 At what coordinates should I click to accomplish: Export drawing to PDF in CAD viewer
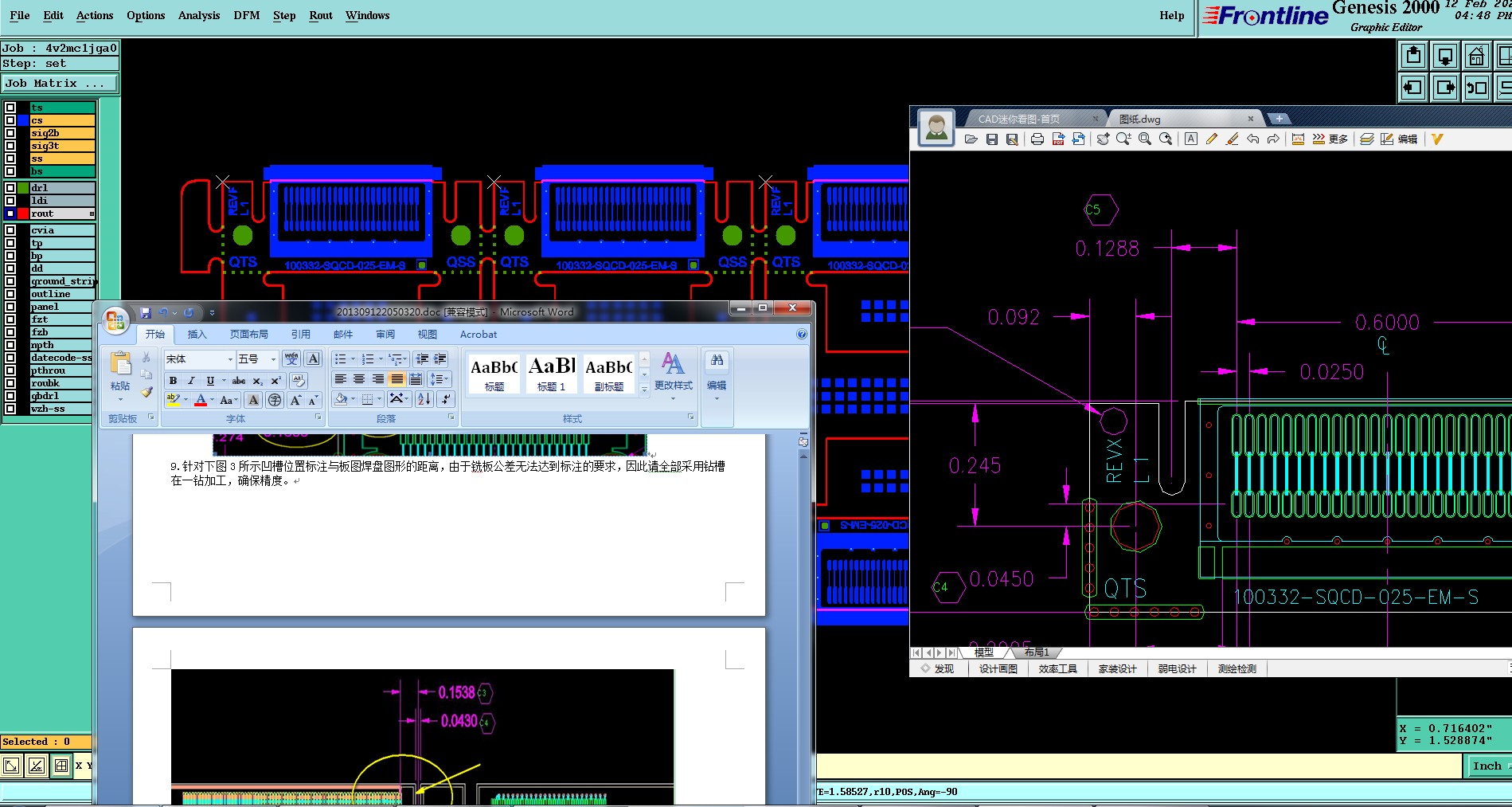click(x=1058, y=139)
